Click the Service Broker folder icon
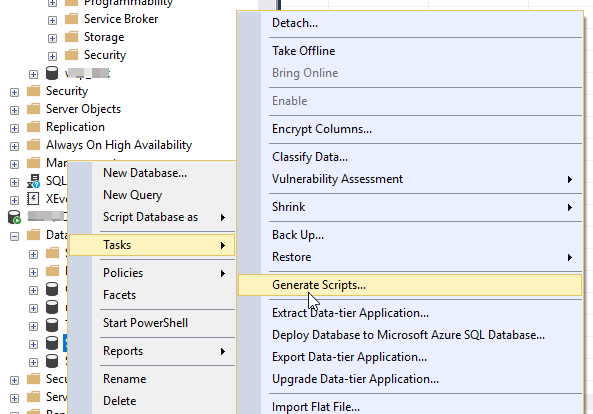 (71, 19)
